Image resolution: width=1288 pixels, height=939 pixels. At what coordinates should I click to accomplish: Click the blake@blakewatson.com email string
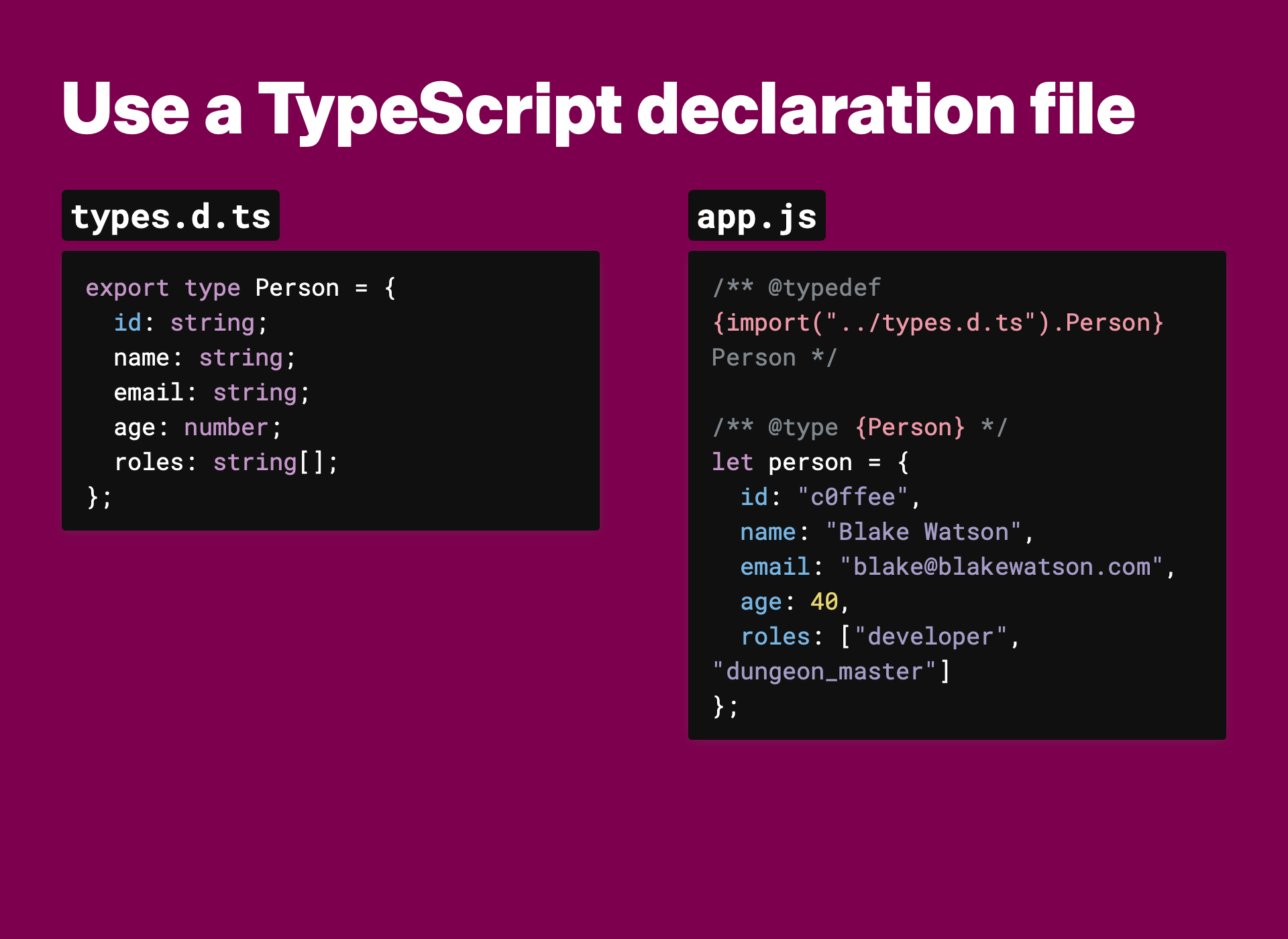[1001, 567]
